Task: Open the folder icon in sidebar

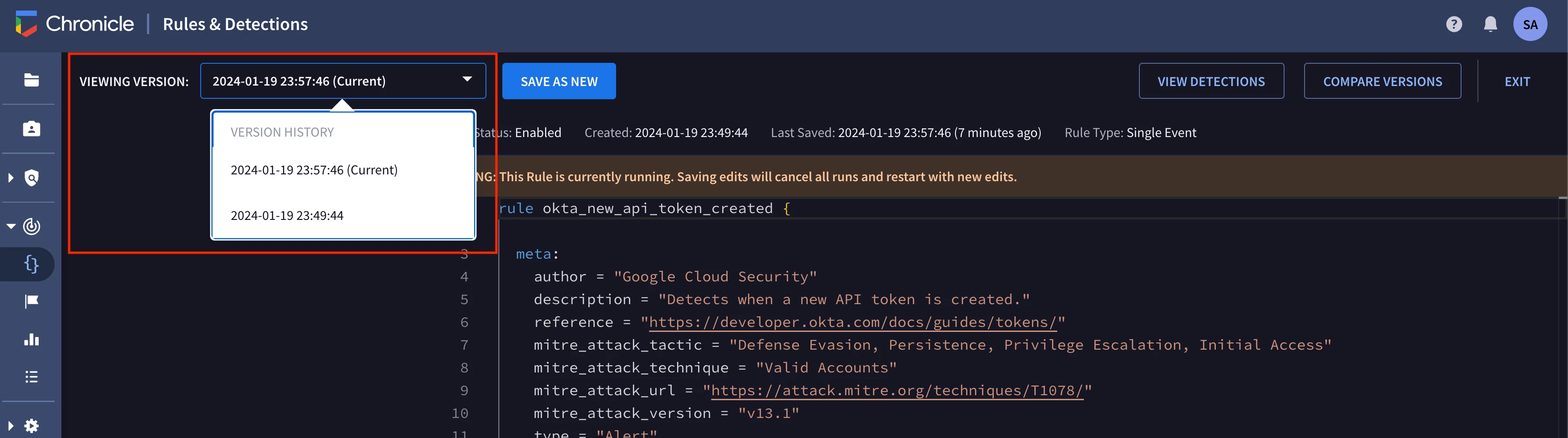Action: [x=32, y=80]
